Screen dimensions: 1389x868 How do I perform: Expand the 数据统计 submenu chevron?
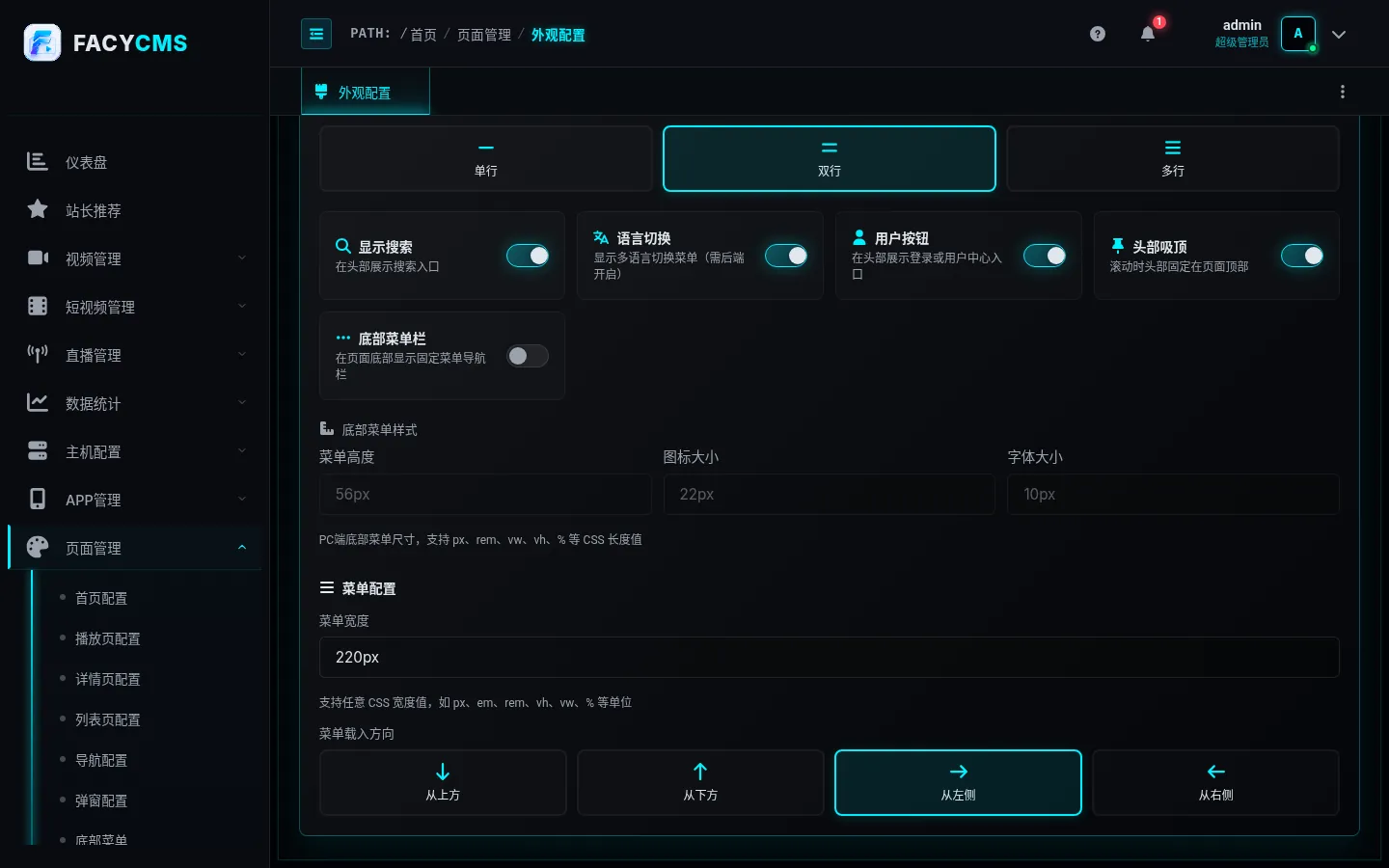pyautogui.click(x=242, y=402)
